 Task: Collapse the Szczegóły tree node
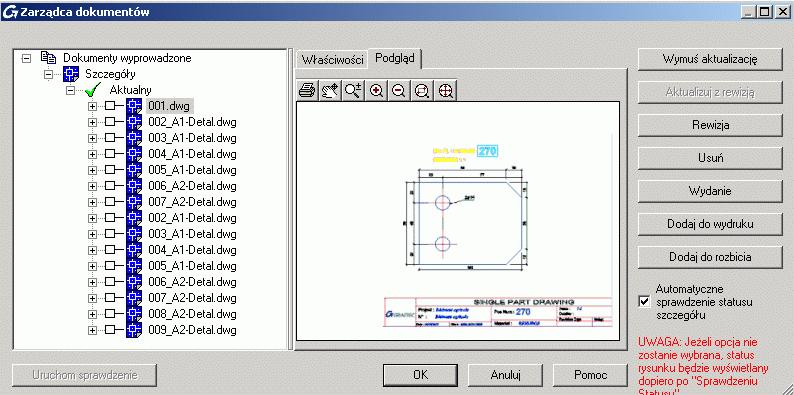pyautogui.click(x=49, y=74)
